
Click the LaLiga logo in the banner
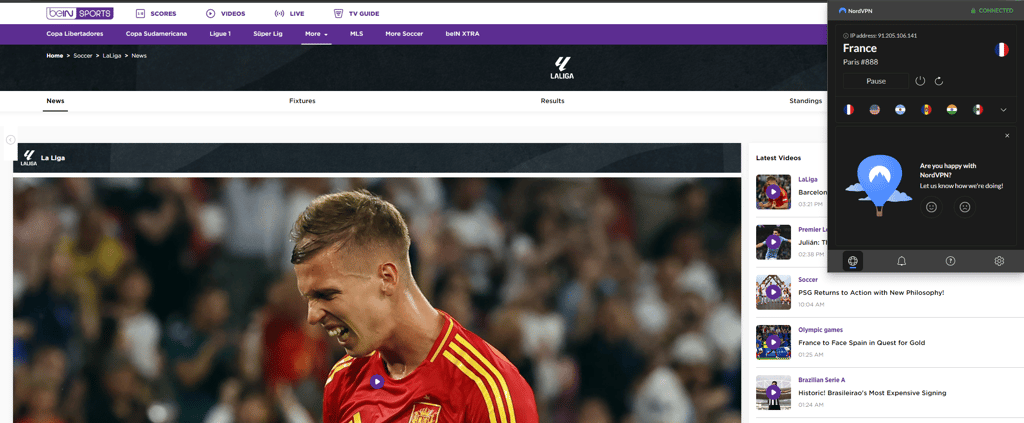point(562,68)
